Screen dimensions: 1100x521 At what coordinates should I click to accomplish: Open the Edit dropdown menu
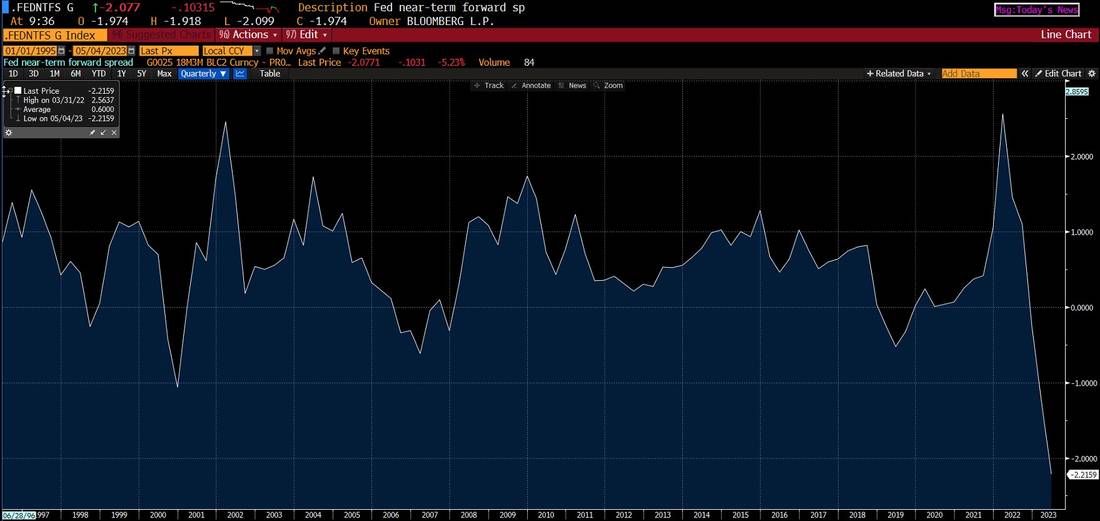[x=307, y=34]
